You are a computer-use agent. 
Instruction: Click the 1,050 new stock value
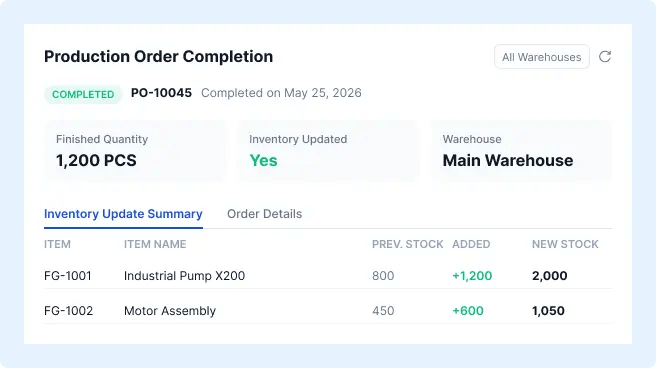548,311
